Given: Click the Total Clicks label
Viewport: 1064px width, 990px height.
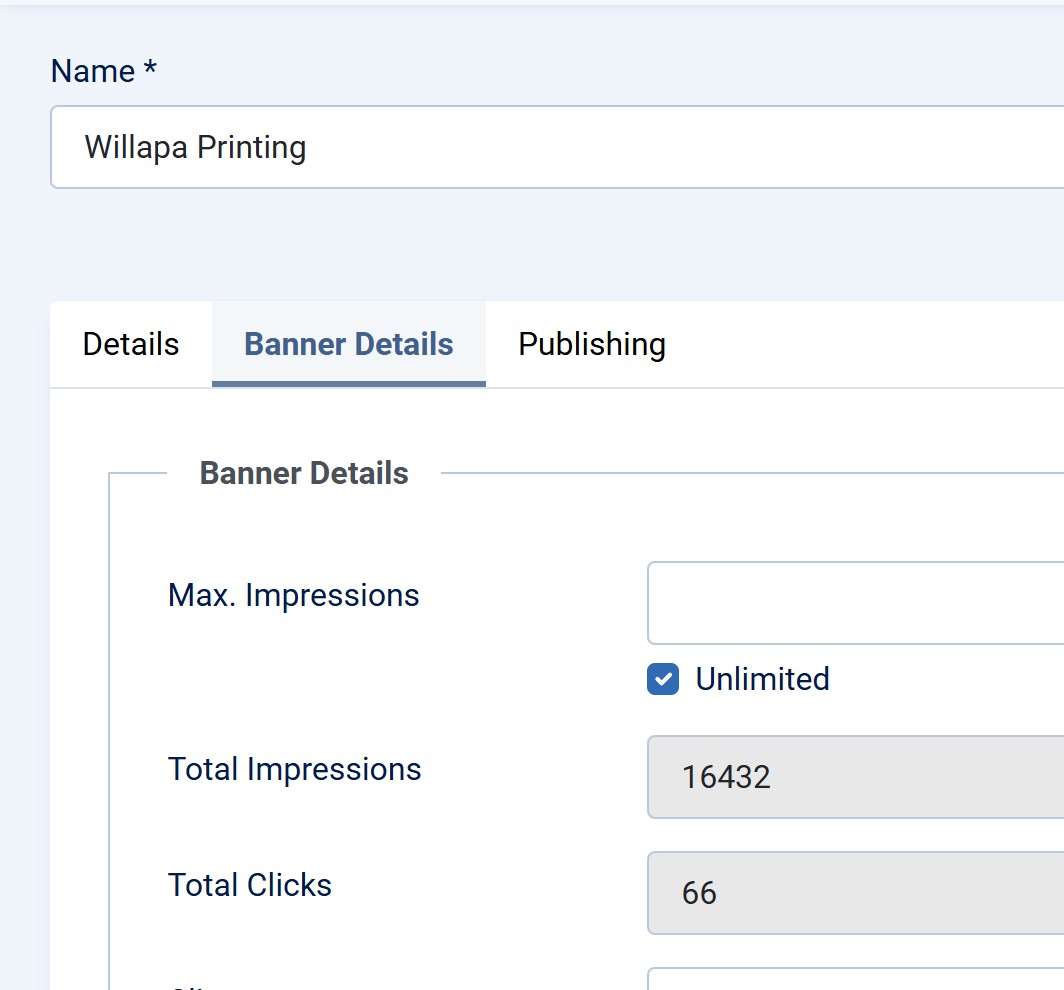Looking at the screenshot, I should tap(249, 885).
